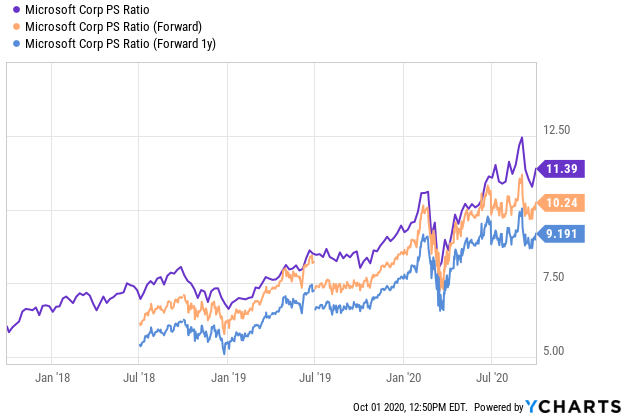
Task: Click the Jan '18 axis label
Action: (x=52, y=378)
